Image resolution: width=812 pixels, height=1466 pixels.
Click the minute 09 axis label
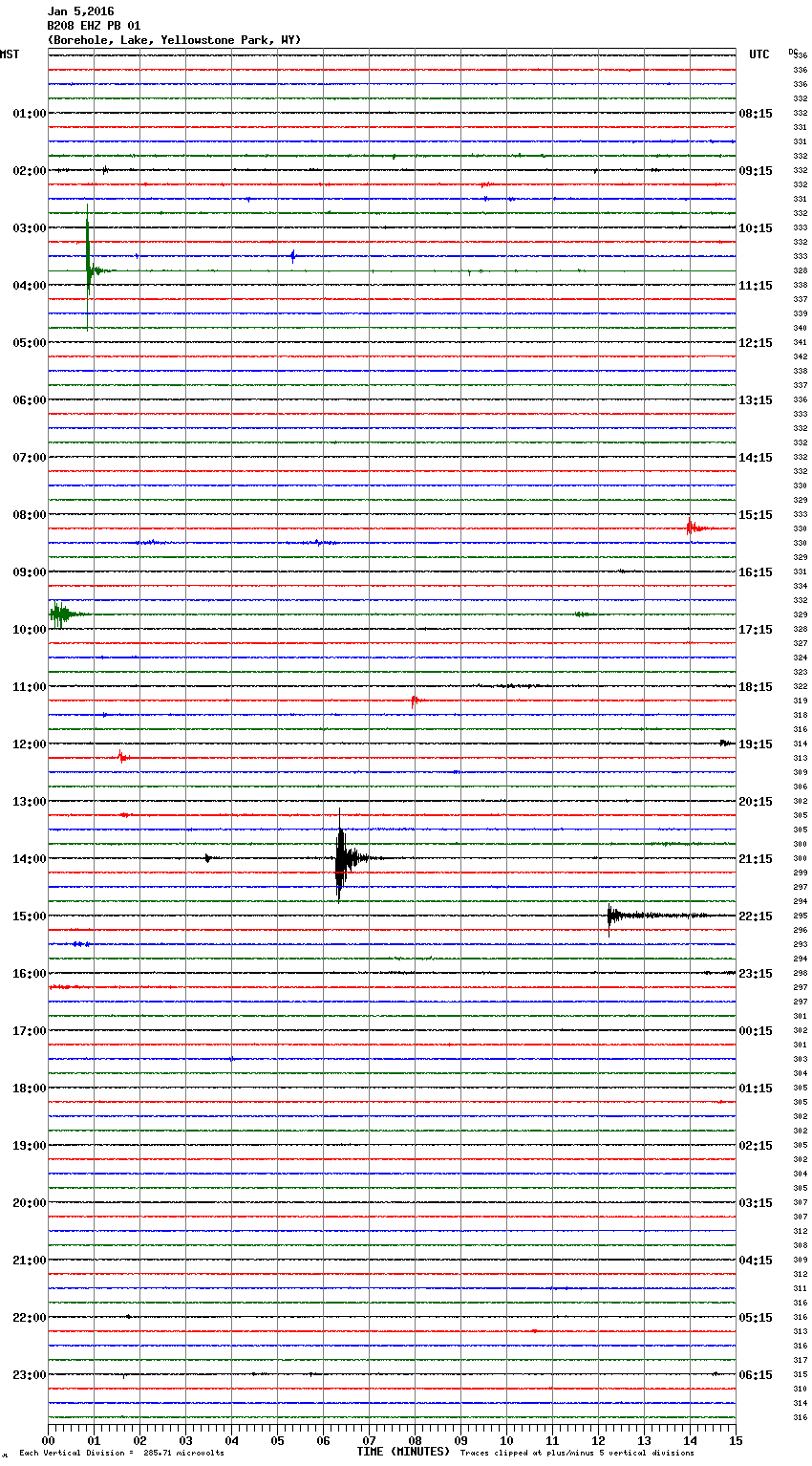tap(461, 1440)
